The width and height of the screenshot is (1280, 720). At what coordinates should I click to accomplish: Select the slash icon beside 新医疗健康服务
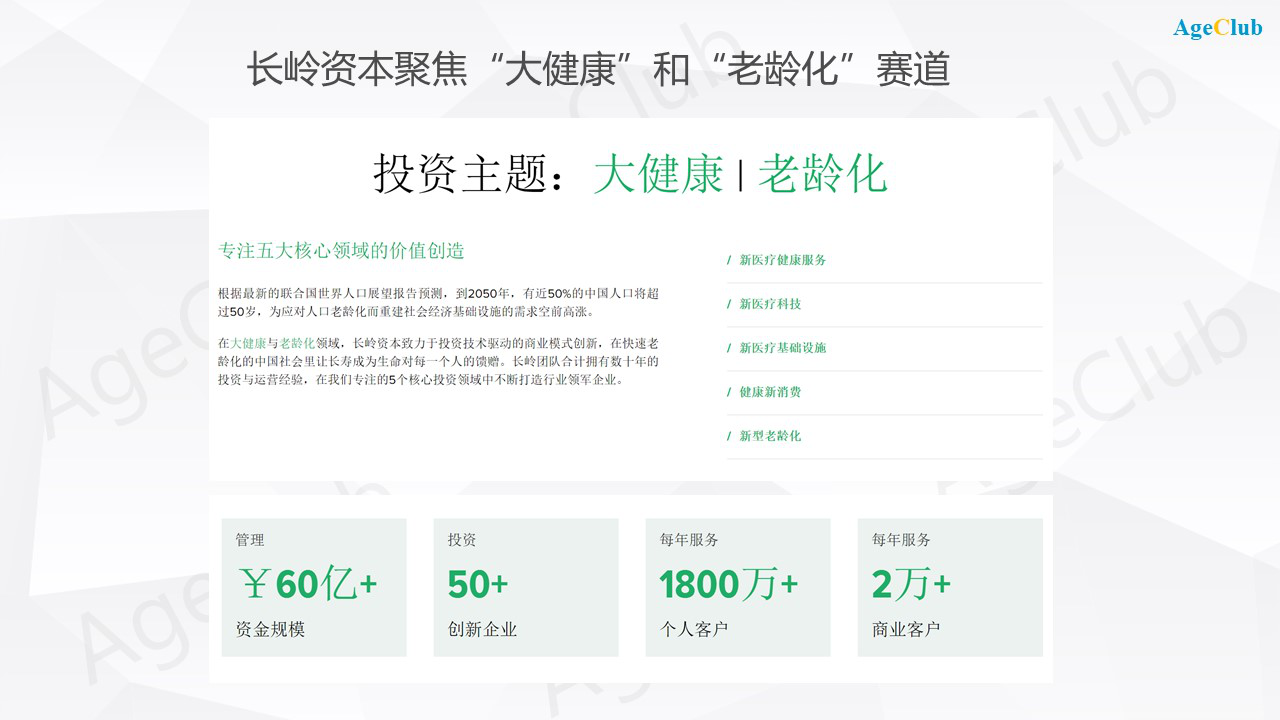728,260
